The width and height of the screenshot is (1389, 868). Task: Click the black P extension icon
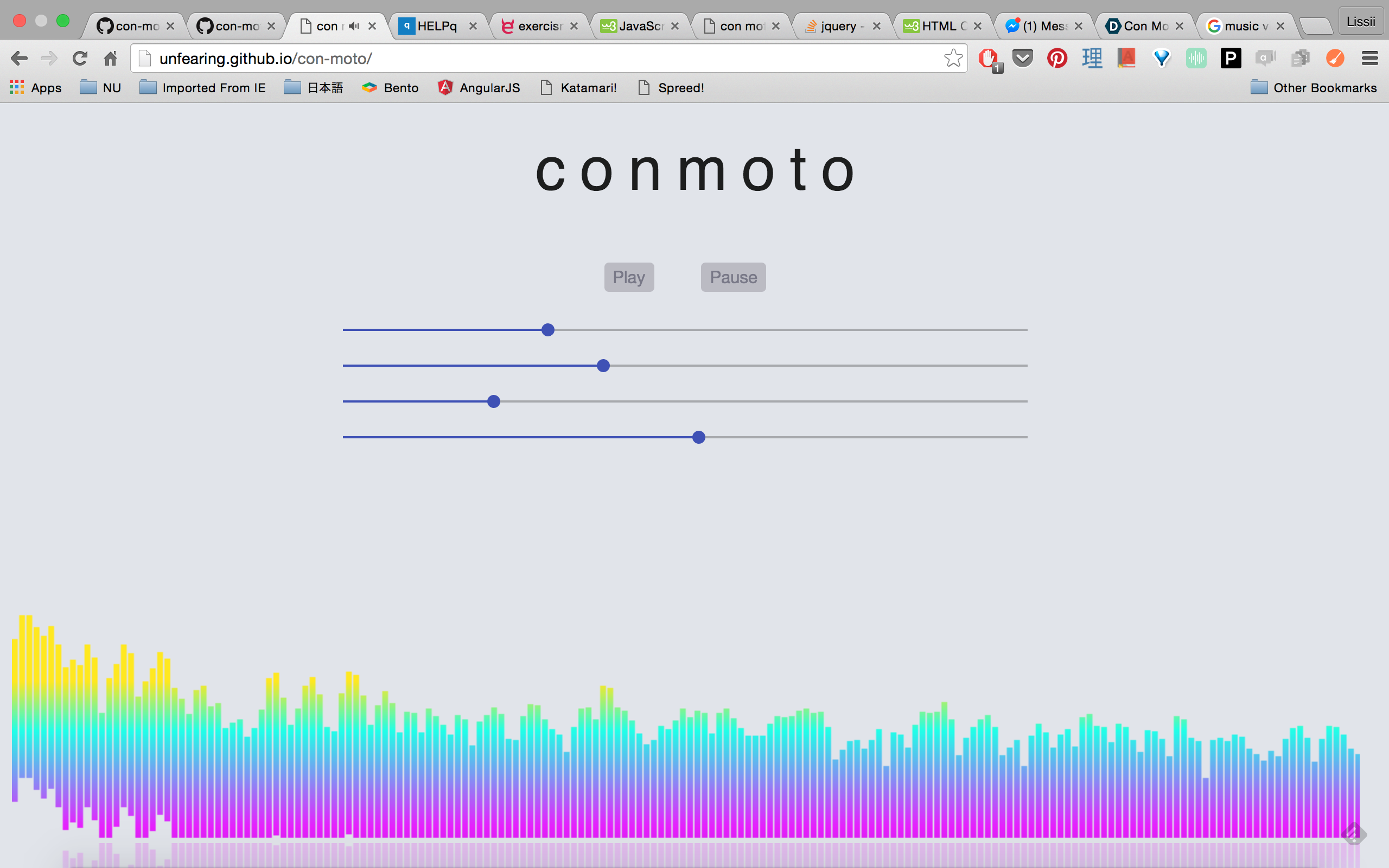1231,58
